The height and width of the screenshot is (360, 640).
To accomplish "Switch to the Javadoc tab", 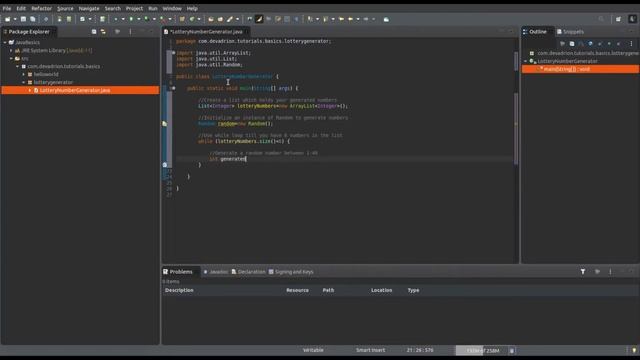I will coord(216,272).
